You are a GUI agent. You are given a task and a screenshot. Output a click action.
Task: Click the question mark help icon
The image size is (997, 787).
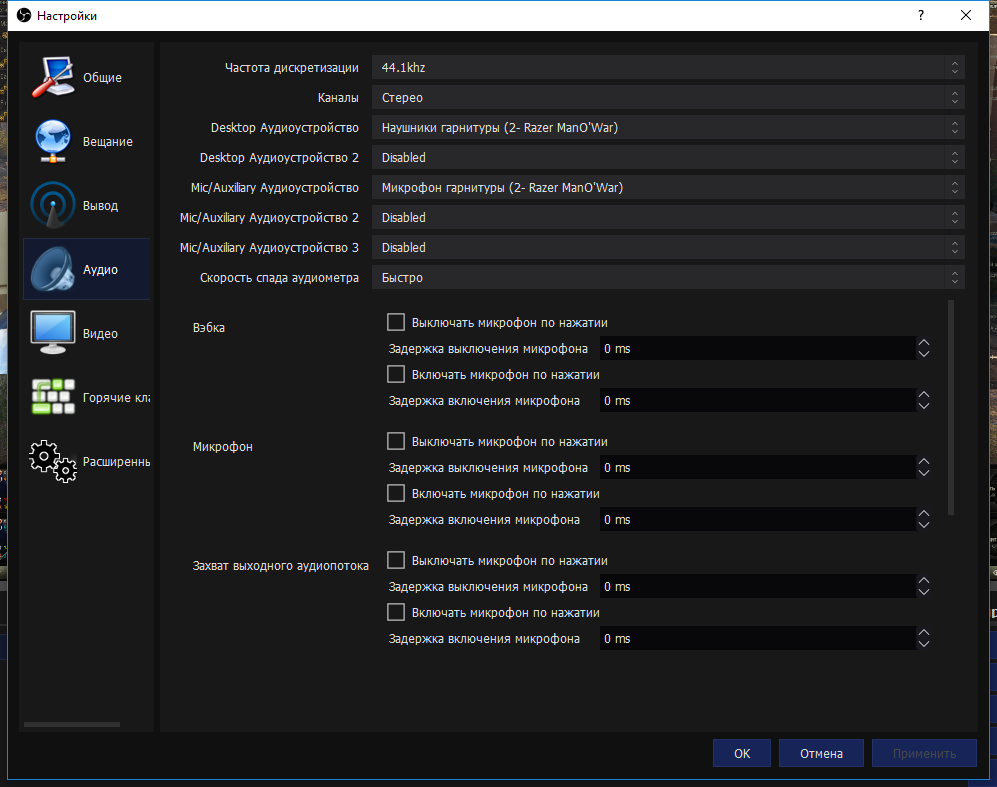click(x=919, y=15)
